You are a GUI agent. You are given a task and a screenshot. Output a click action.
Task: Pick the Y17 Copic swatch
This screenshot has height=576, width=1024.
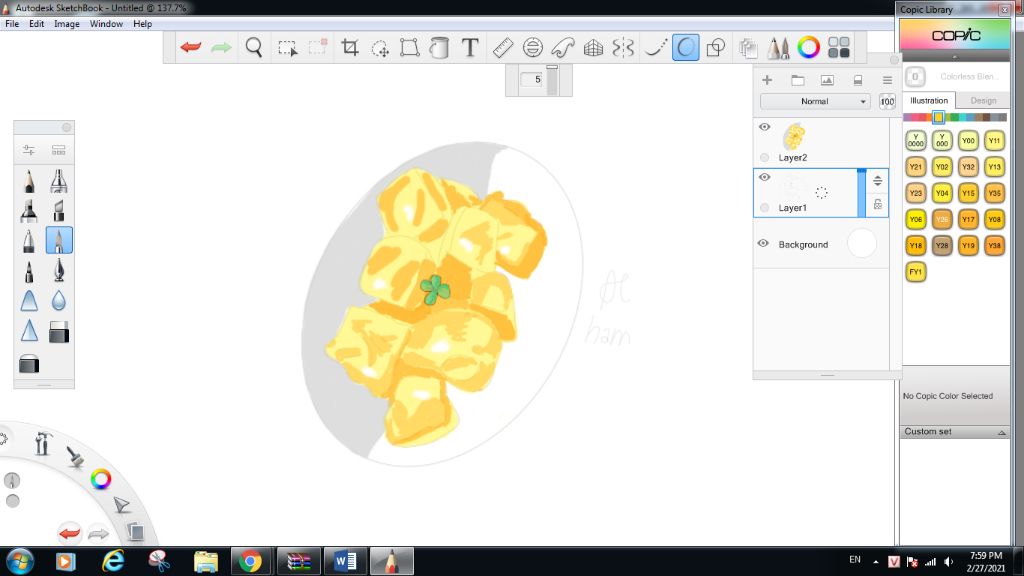[x=968, y=219]
